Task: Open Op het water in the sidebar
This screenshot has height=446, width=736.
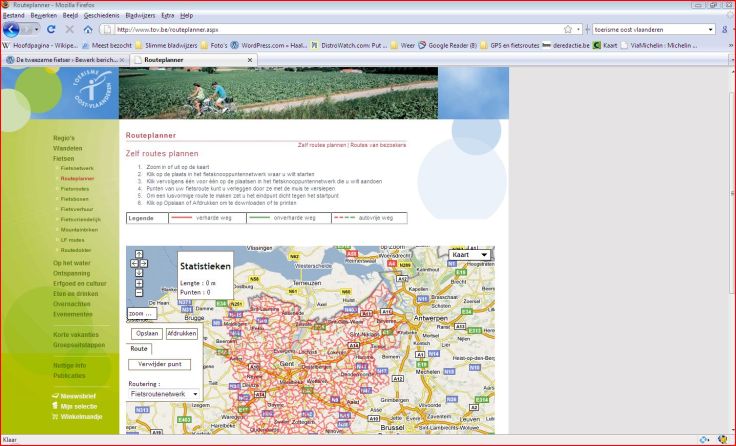Action: [72, 263]
